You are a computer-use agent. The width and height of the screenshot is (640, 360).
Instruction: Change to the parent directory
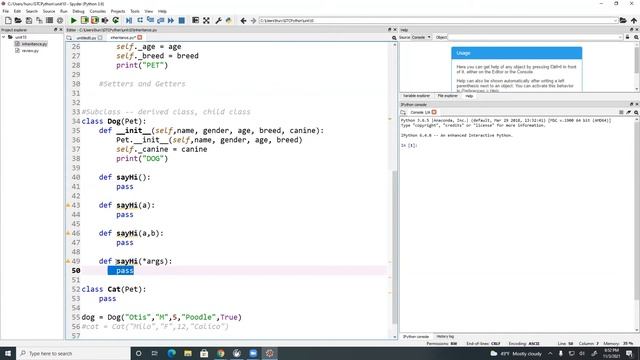click(633, 20)
